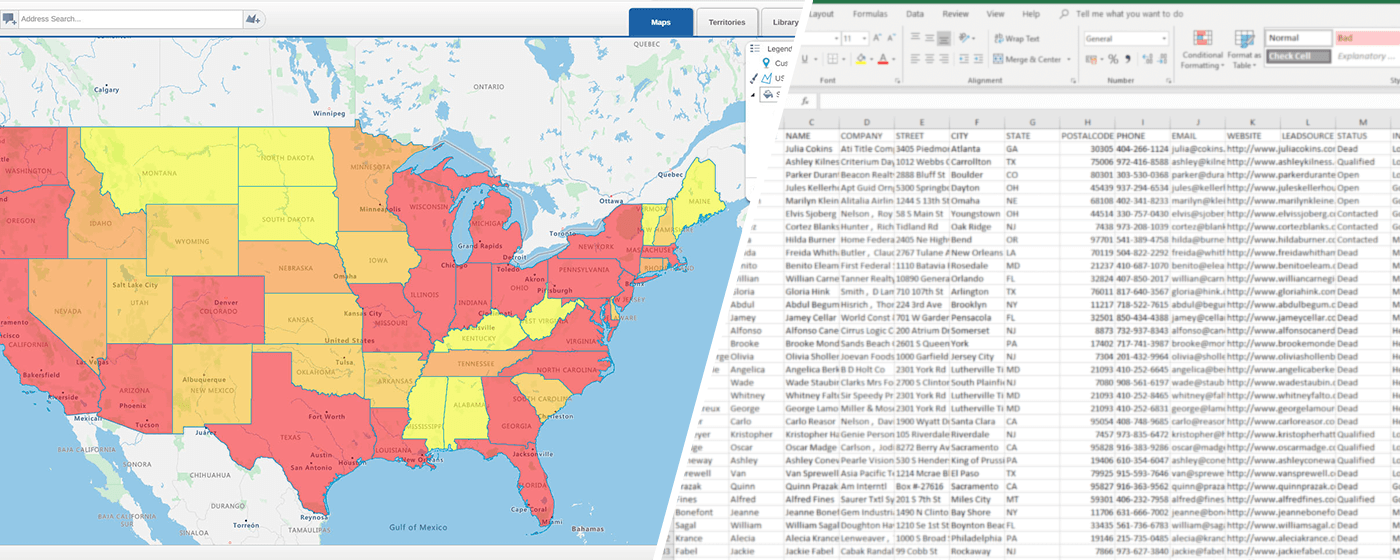Viewport: 1400px width, 560px height.
Task: Open the Fill Color dropdown arrow
Action: coord(872,59)
